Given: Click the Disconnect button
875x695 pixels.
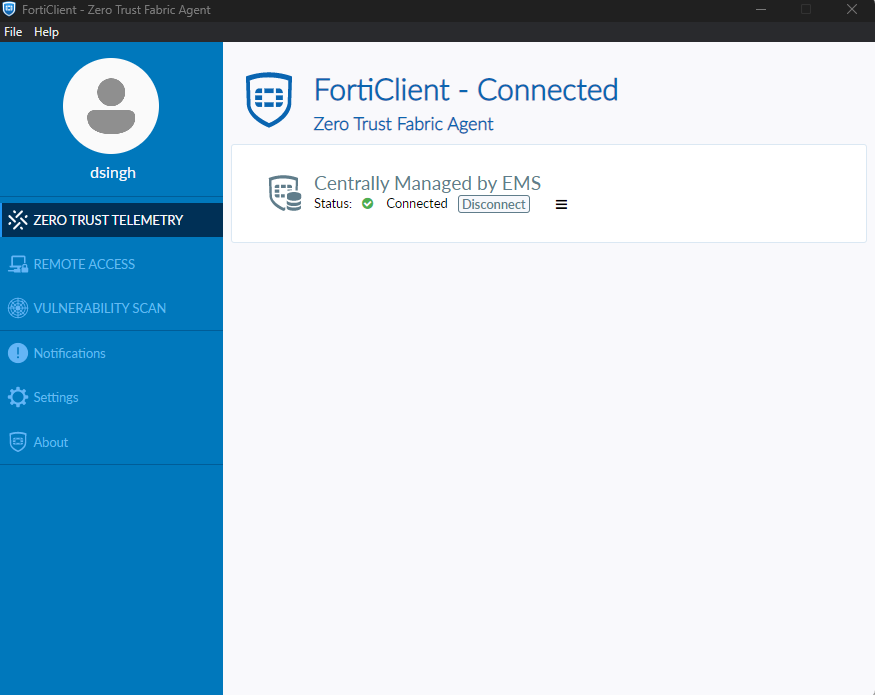Looking at the screenshot, I should tap(494, 204).
